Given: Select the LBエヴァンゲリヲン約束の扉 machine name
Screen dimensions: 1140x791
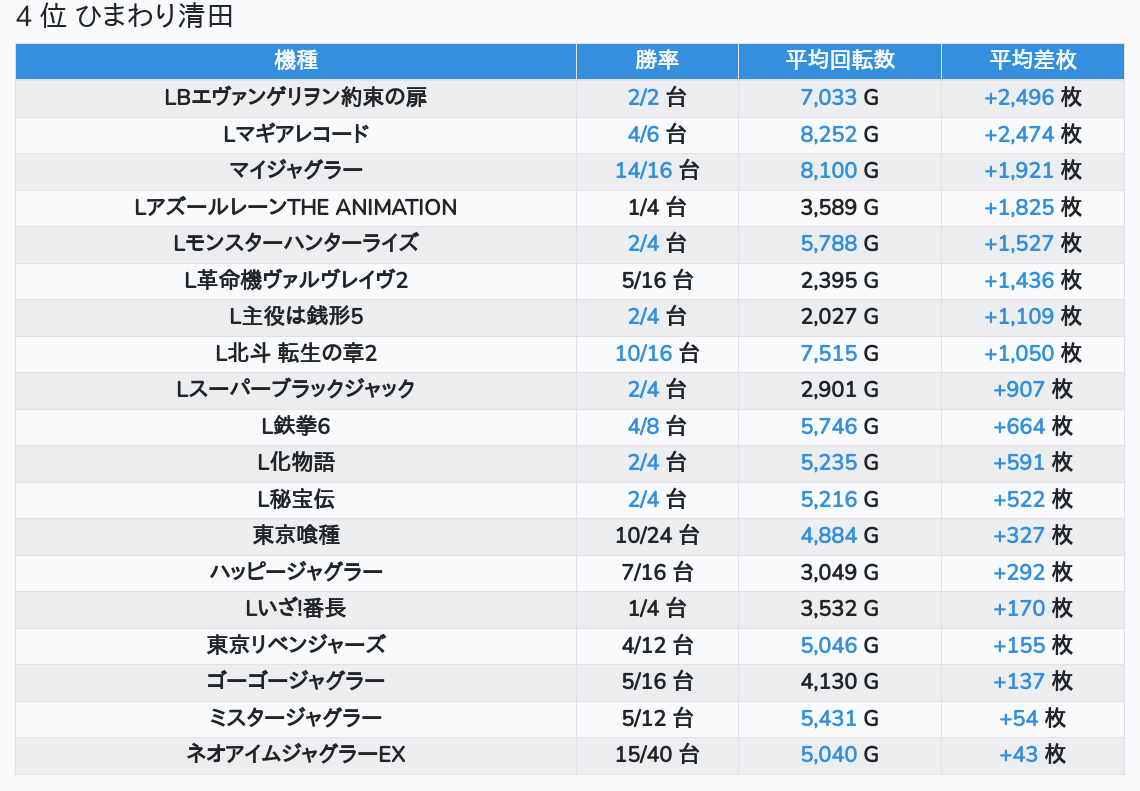Looking at the screenshot, I should click(x=295, y=97).
